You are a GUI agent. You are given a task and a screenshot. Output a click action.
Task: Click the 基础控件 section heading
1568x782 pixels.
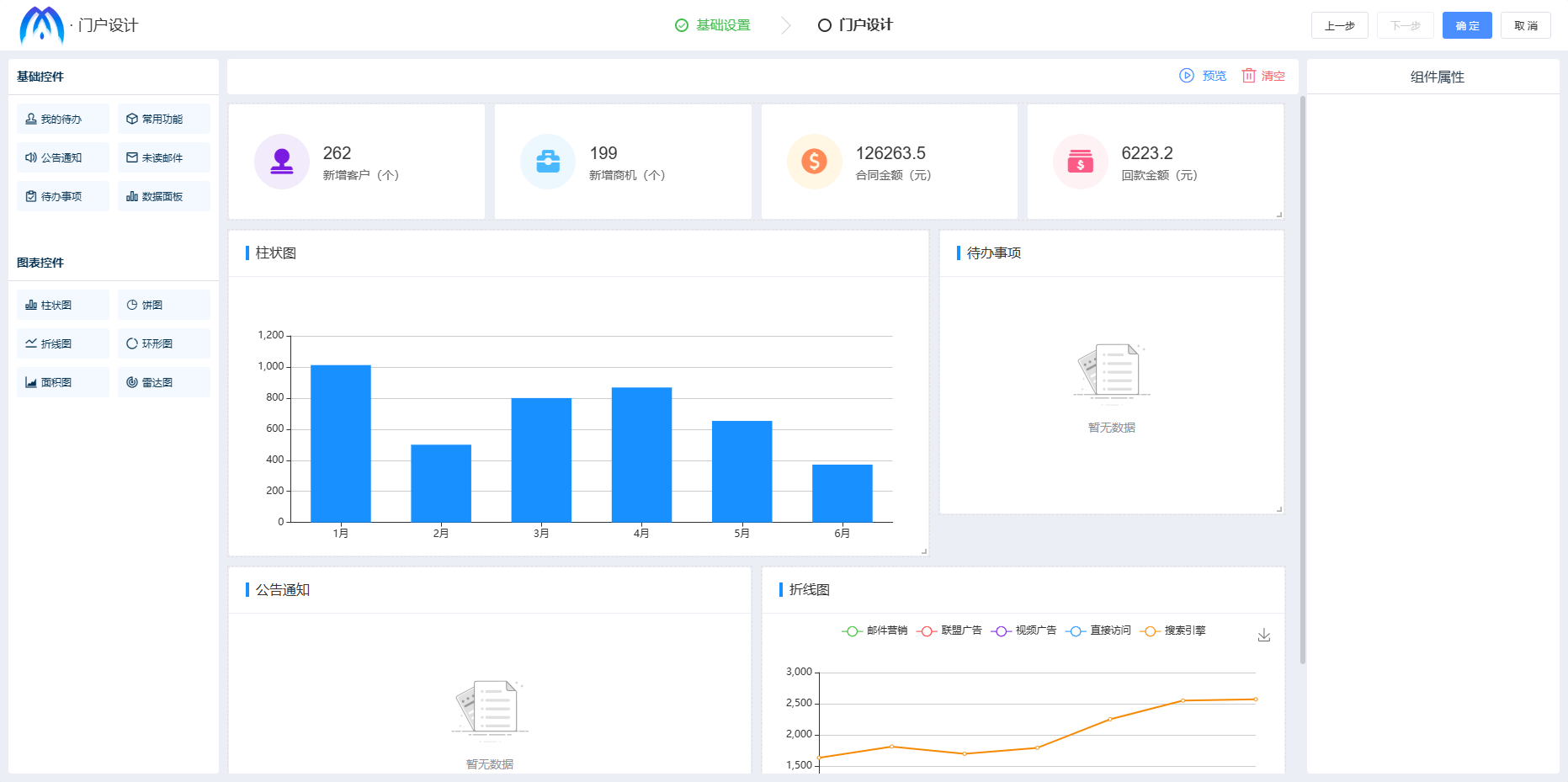coord(40,77)
